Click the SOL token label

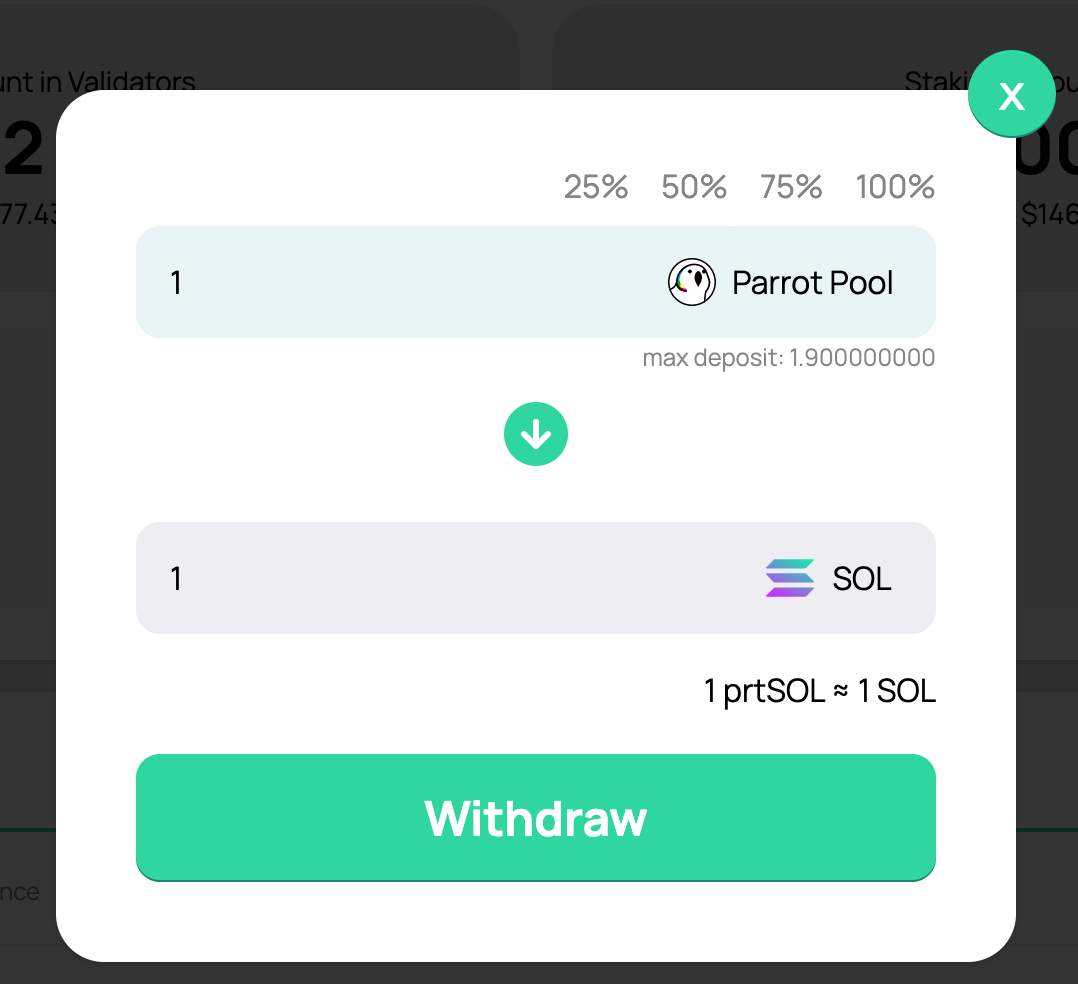point(861,578)
